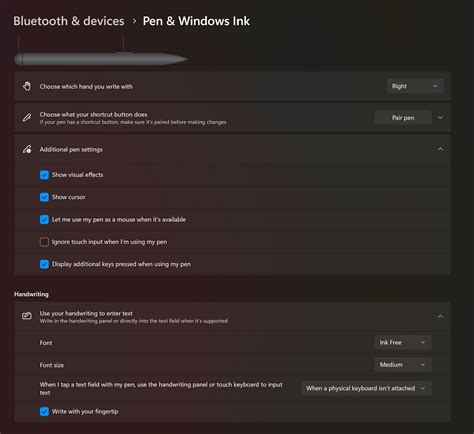Click the Additional pen settings label
474x434 pixels.
71,149
